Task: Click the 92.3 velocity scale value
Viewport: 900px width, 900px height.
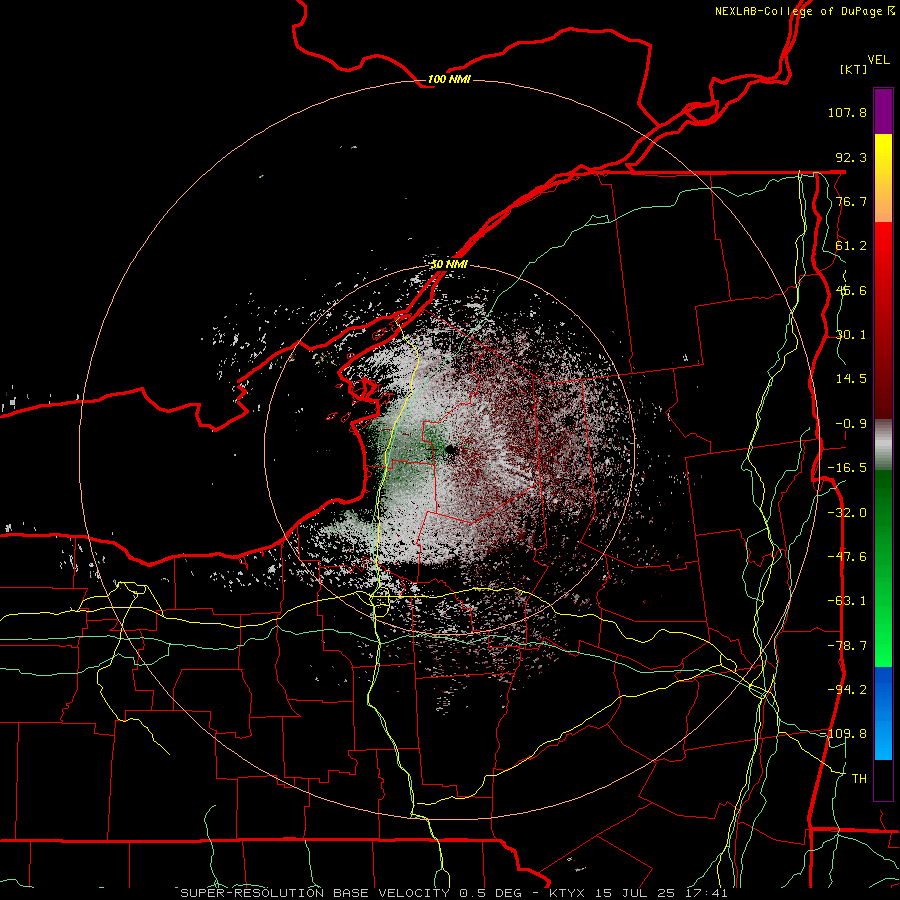Action: (851, 157)
